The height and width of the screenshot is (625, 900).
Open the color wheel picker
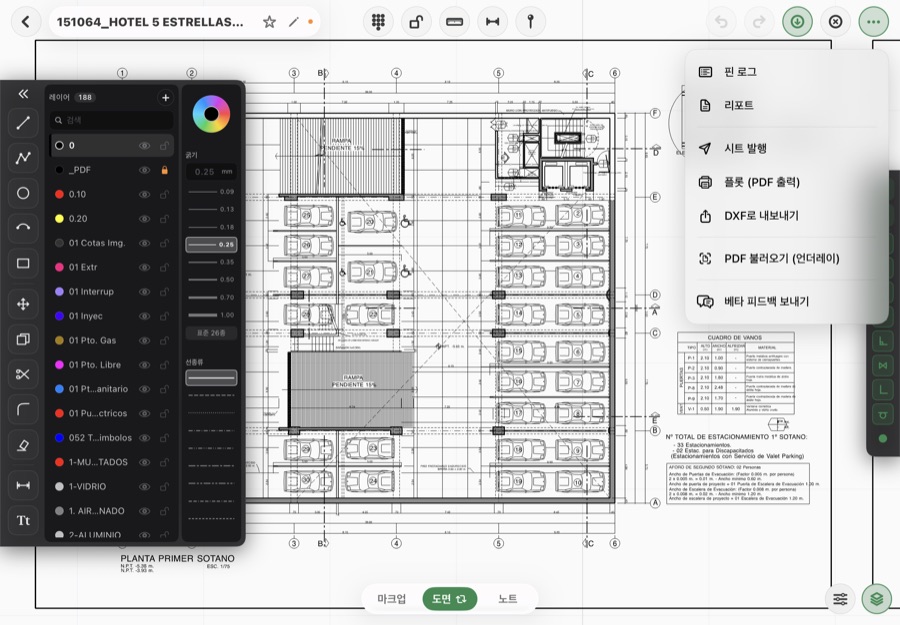click(x=211, y=114)
